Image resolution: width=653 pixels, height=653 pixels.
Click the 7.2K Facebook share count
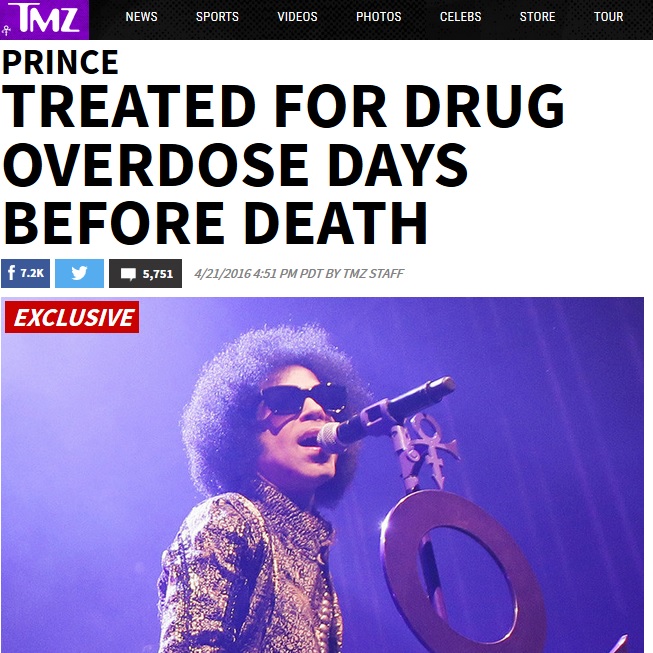click(32, 273)
